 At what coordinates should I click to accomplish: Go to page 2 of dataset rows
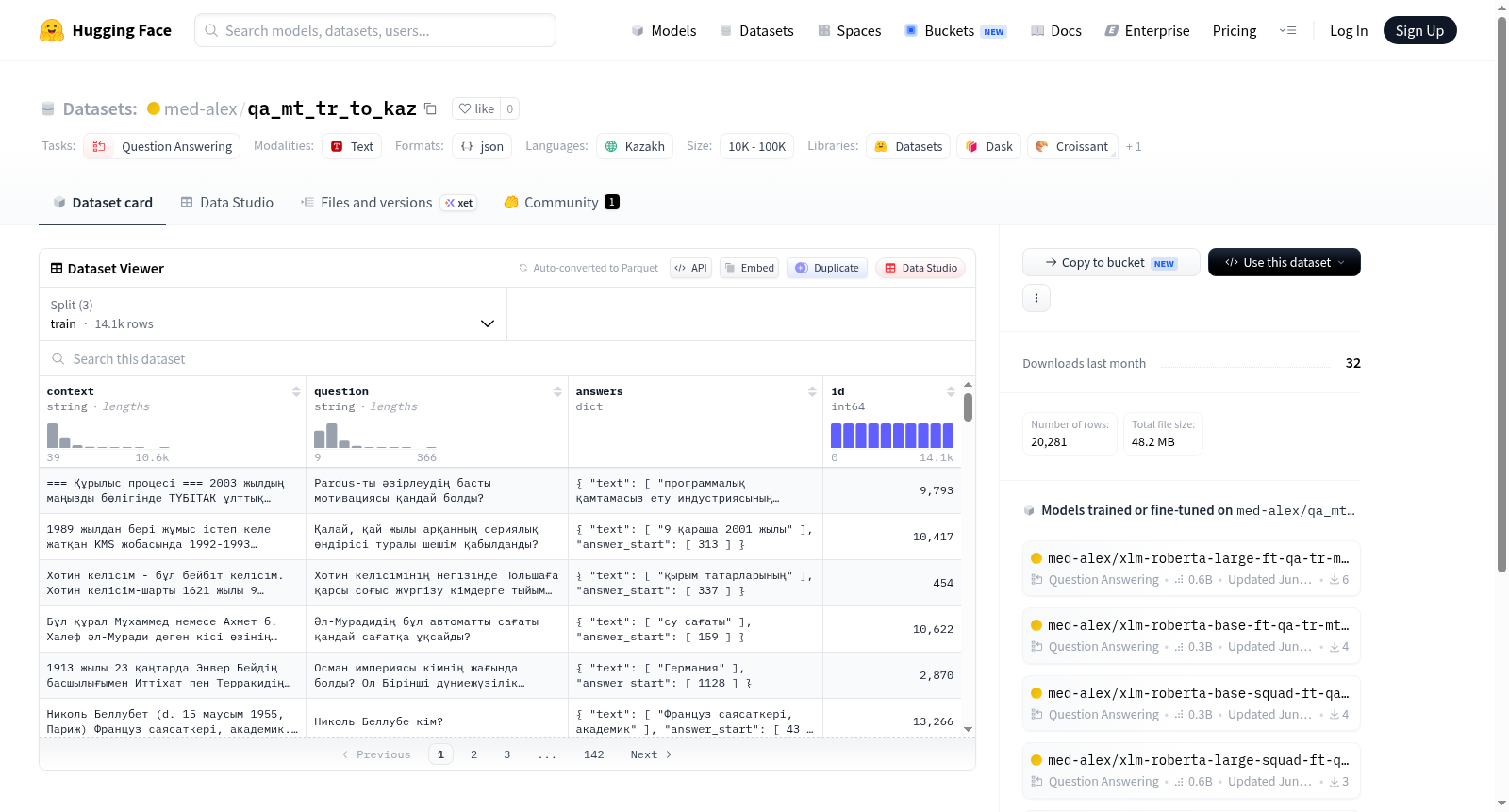(x=473, y=754)
